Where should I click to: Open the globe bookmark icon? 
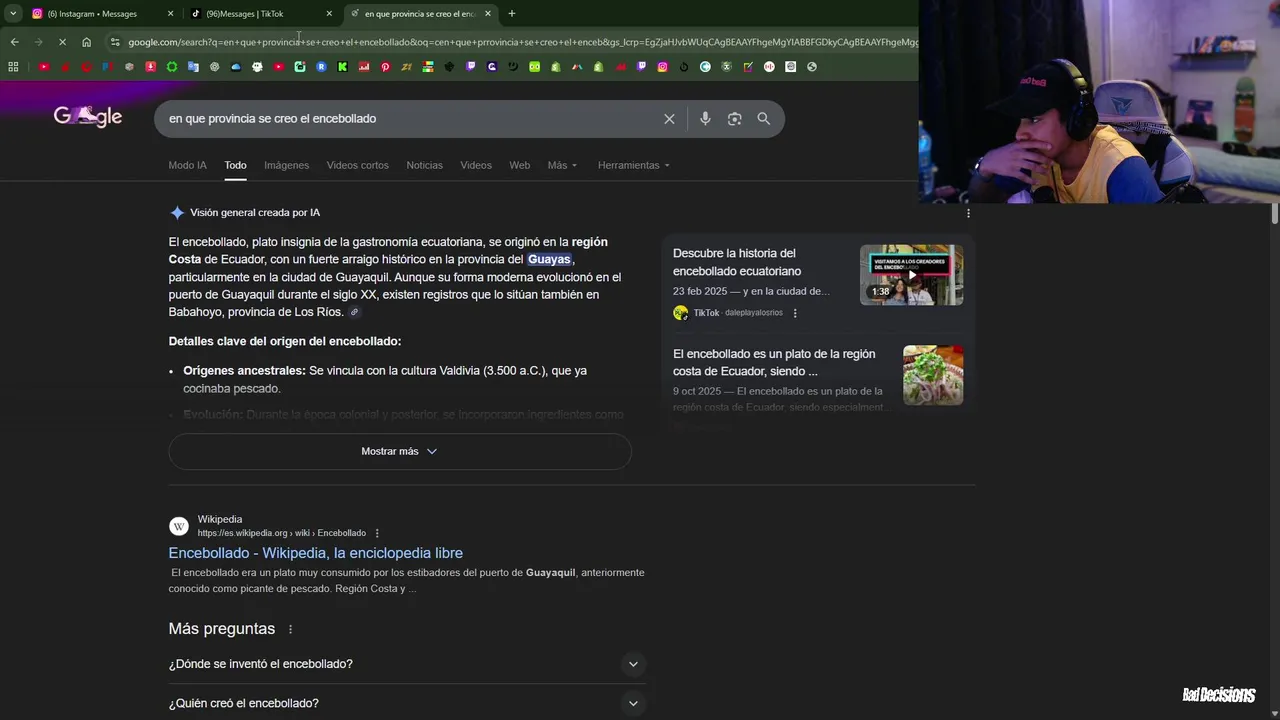(811, 67)
